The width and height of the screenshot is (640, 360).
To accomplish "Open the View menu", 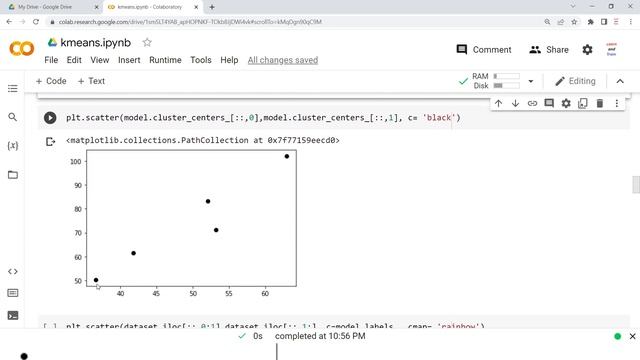I will tap(100, 60).
